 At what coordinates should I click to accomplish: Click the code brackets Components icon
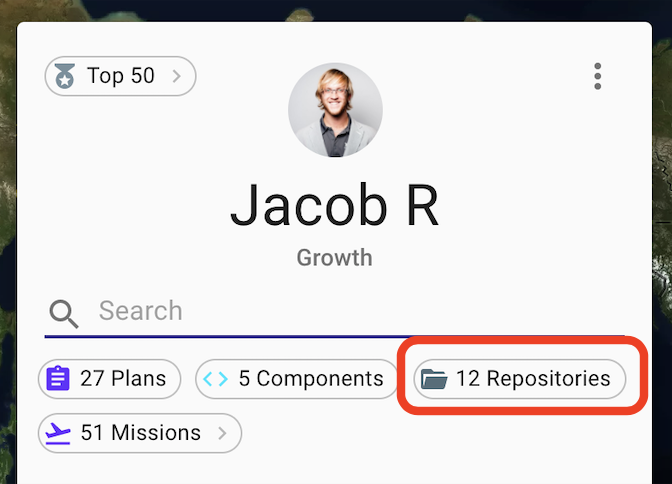[x=216, y=379]
